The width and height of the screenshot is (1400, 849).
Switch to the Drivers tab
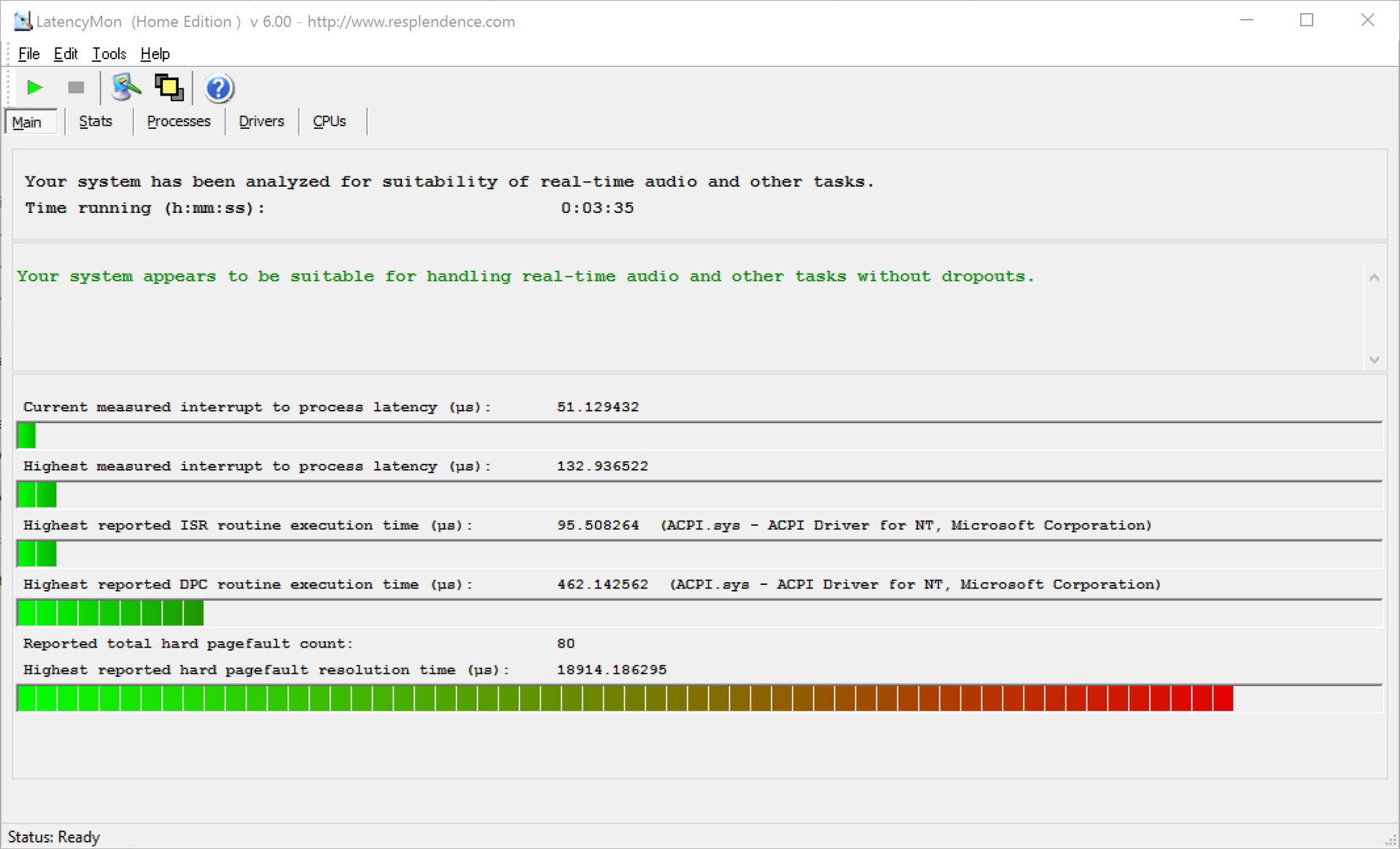click(x=261, y=122)
